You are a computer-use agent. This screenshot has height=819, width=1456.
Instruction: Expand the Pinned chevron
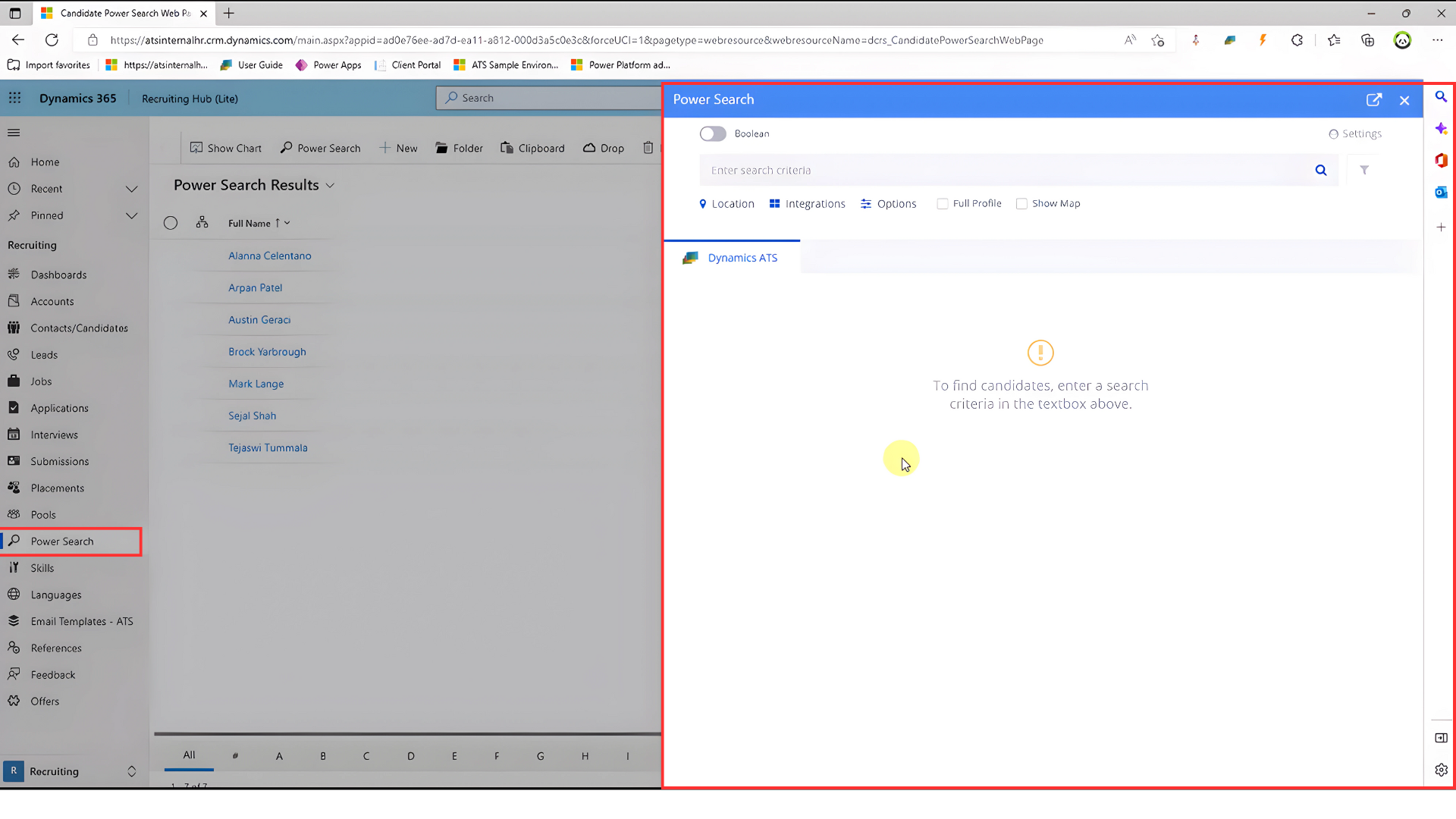[x=131, y=215]
